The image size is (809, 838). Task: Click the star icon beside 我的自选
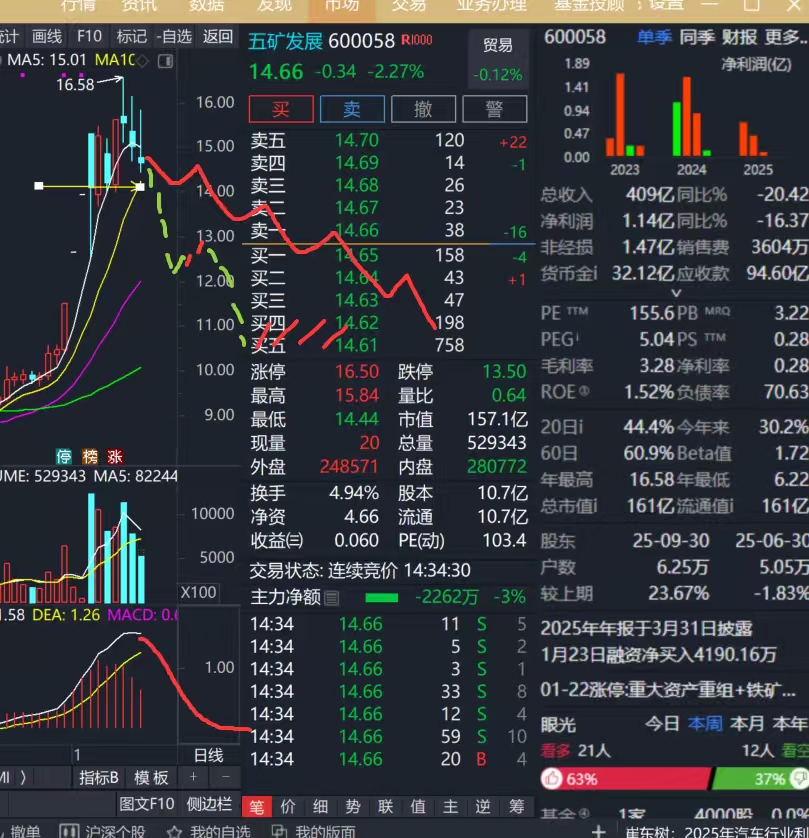pyautogui.click(x=174, y=832)
